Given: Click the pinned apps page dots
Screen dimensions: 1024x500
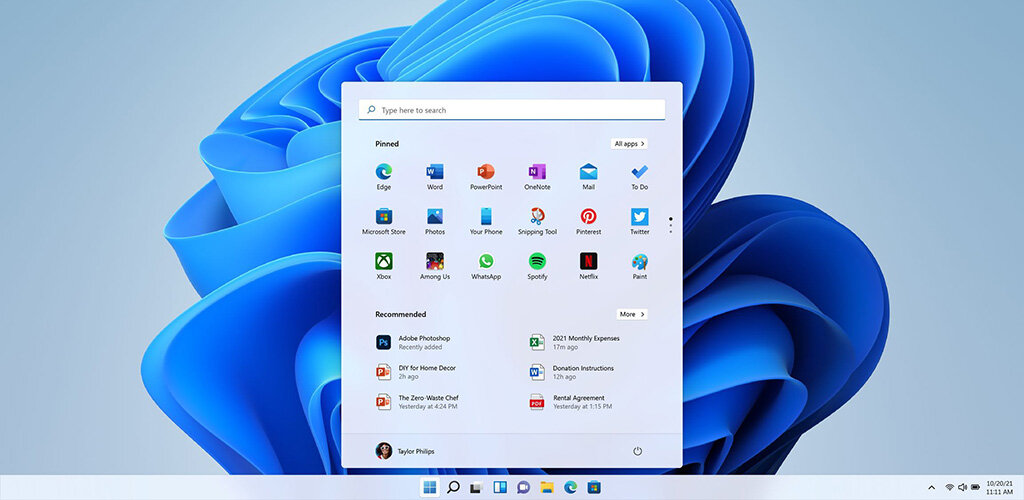Looking at the screenshot, I should tap(671, 225).
